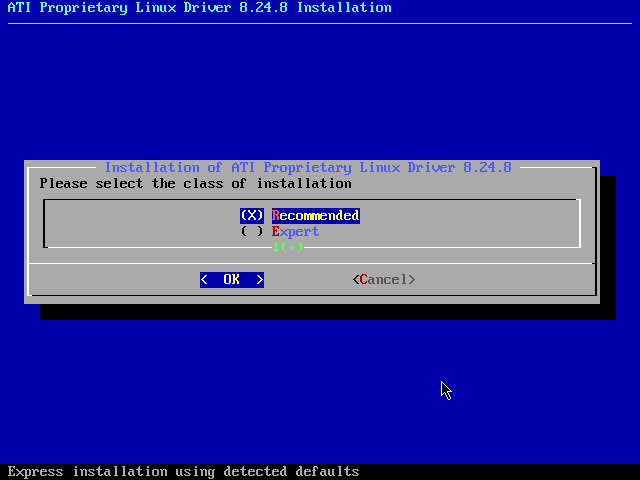Viewport: 640px width, 480px height.
Task: Click the Expert installation label
Action: tap(295, 231)
